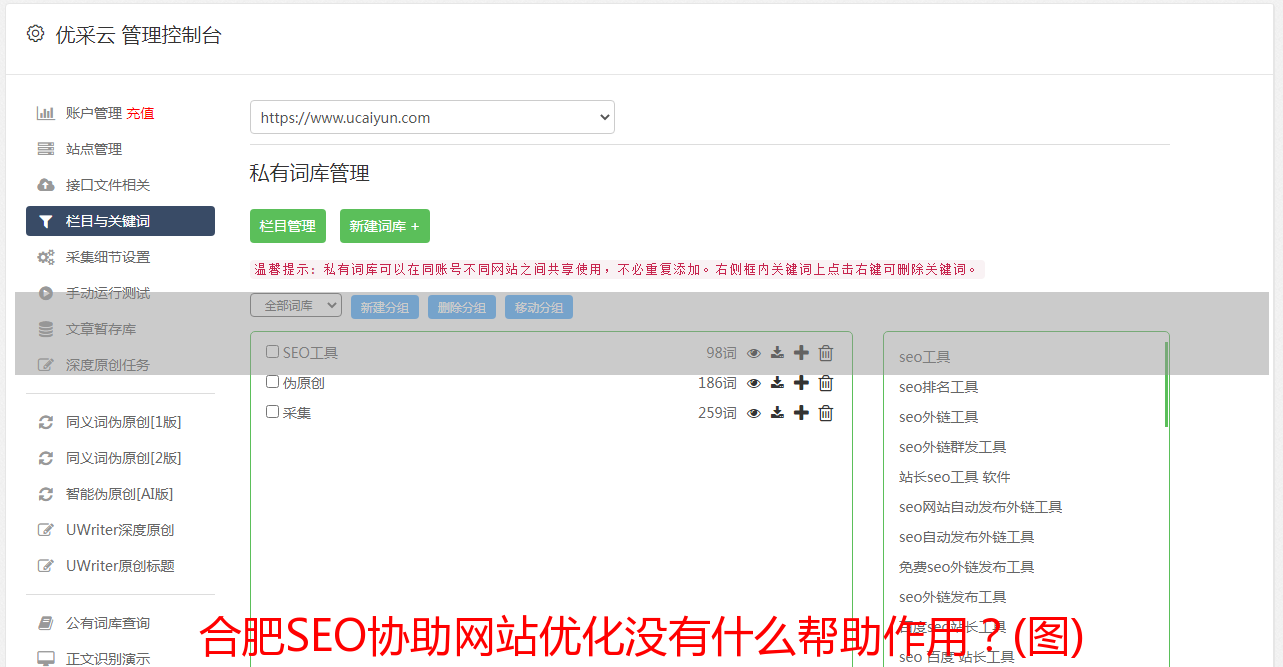1283x667 pixels.
Task: Click the 栏目管理 green button
Action: pos(288,226)
